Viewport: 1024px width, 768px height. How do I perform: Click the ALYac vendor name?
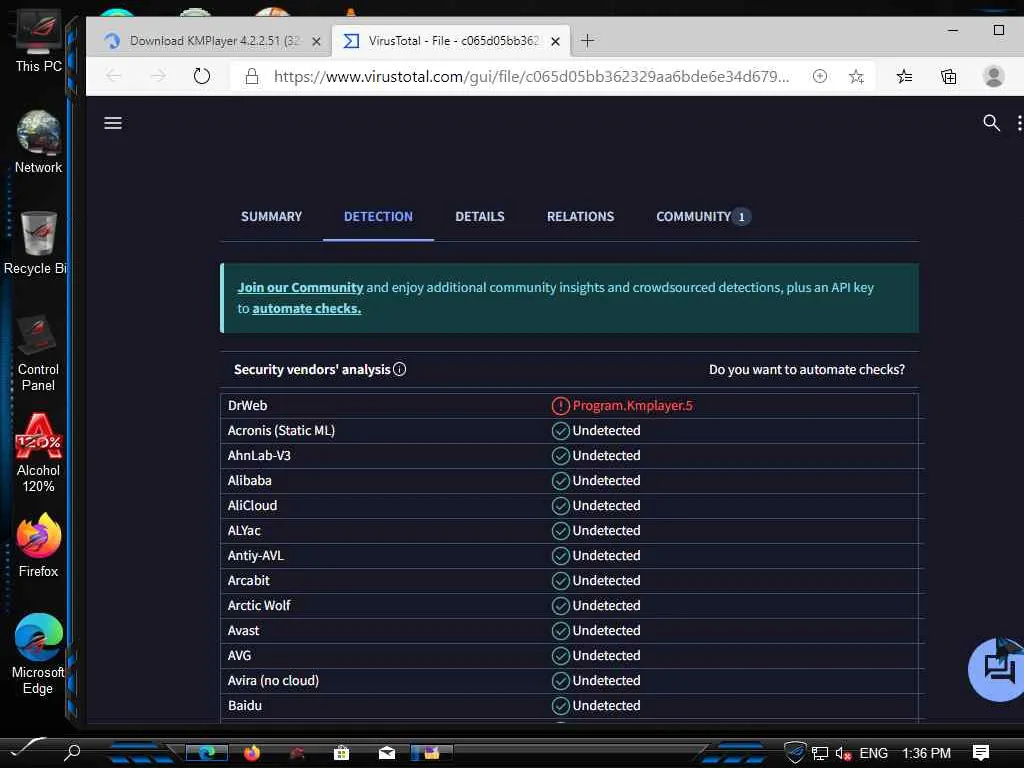coord(244,530)
